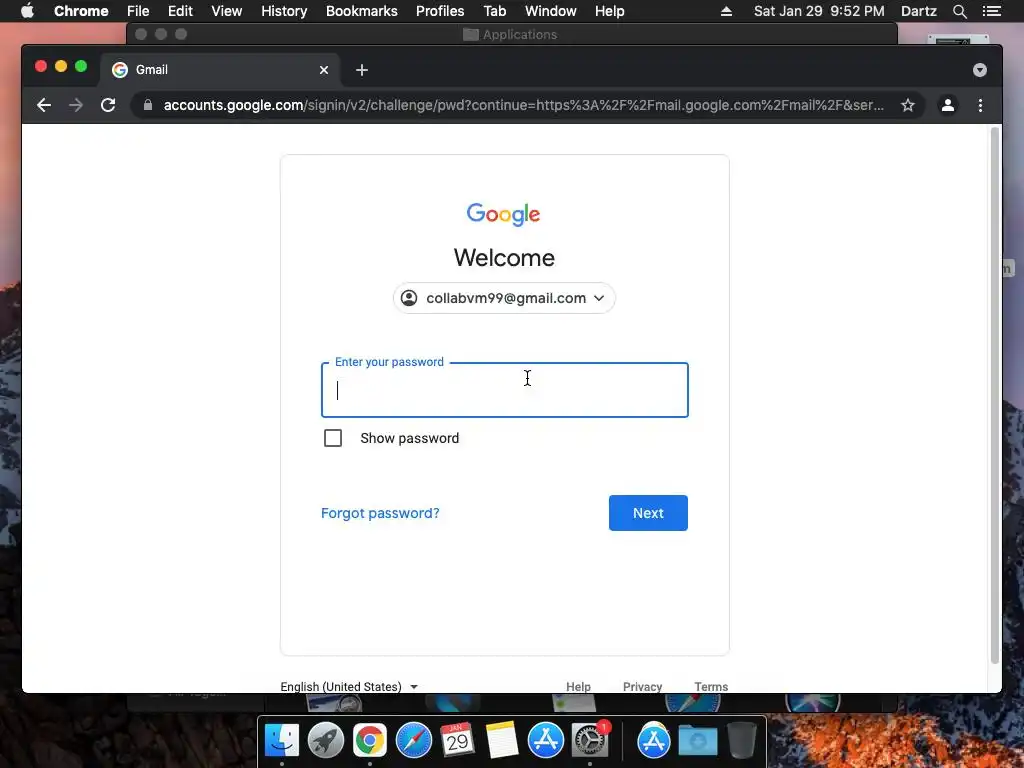Open Spotlight search magnifier icon

[959, 11]
